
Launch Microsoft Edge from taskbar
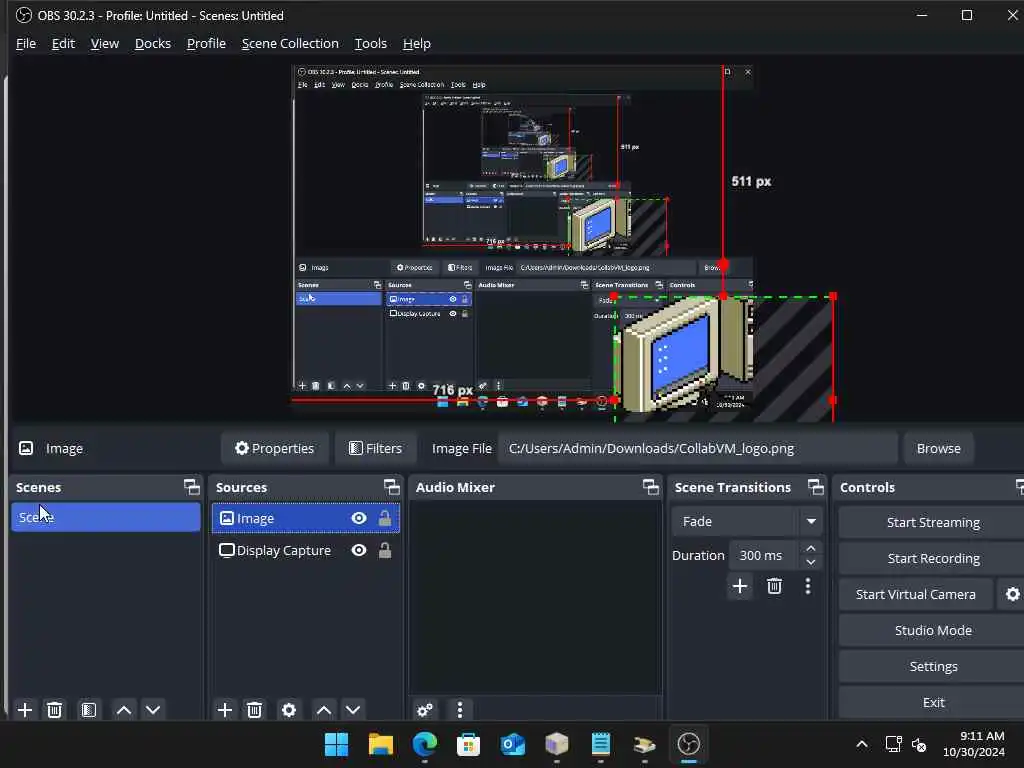(x=424, y=744)
